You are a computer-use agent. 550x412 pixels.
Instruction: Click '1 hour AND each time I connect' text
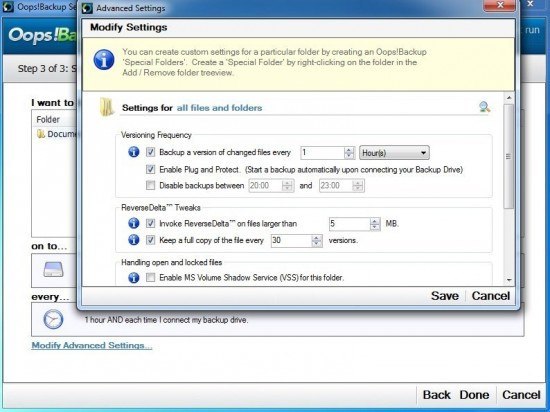point(166,320)
